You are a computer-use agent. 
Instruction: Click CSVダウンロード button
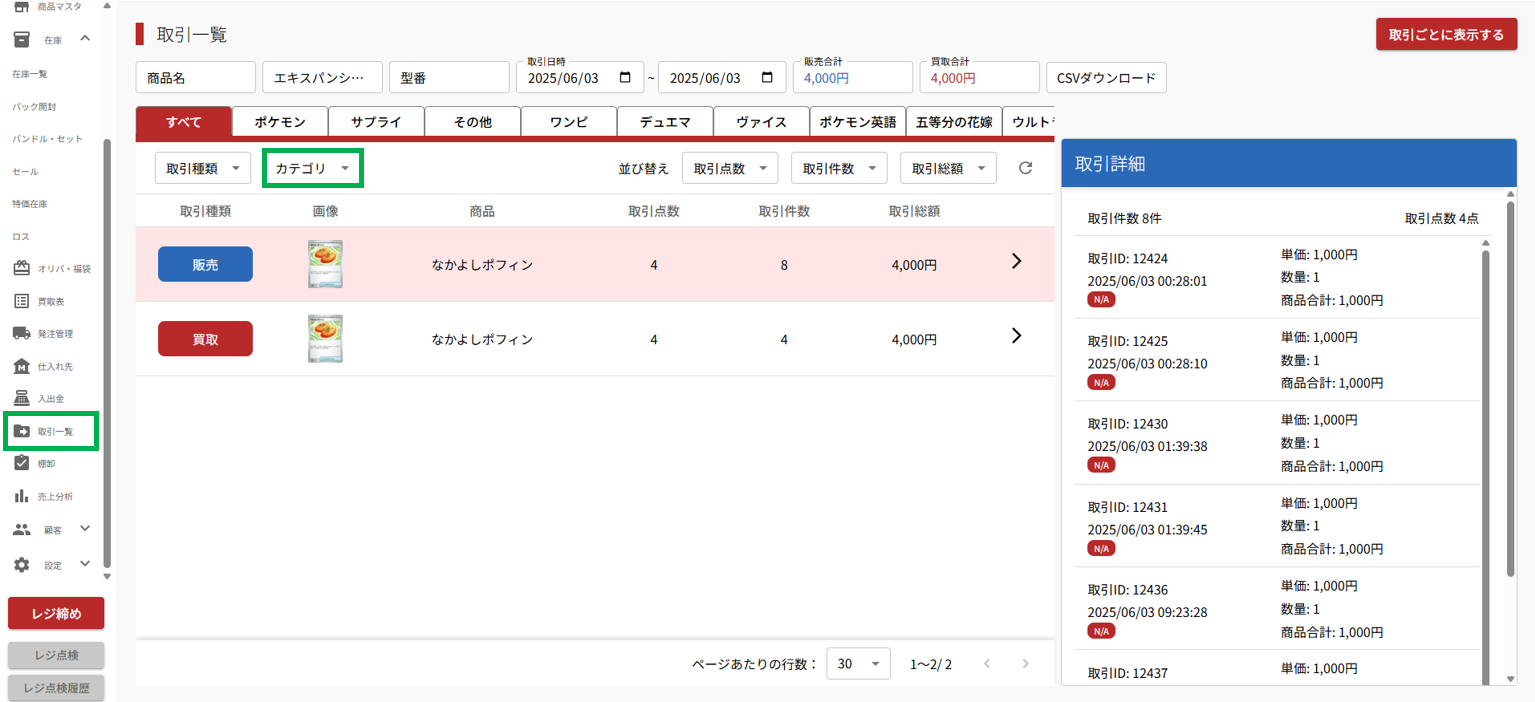(1106, 78)
